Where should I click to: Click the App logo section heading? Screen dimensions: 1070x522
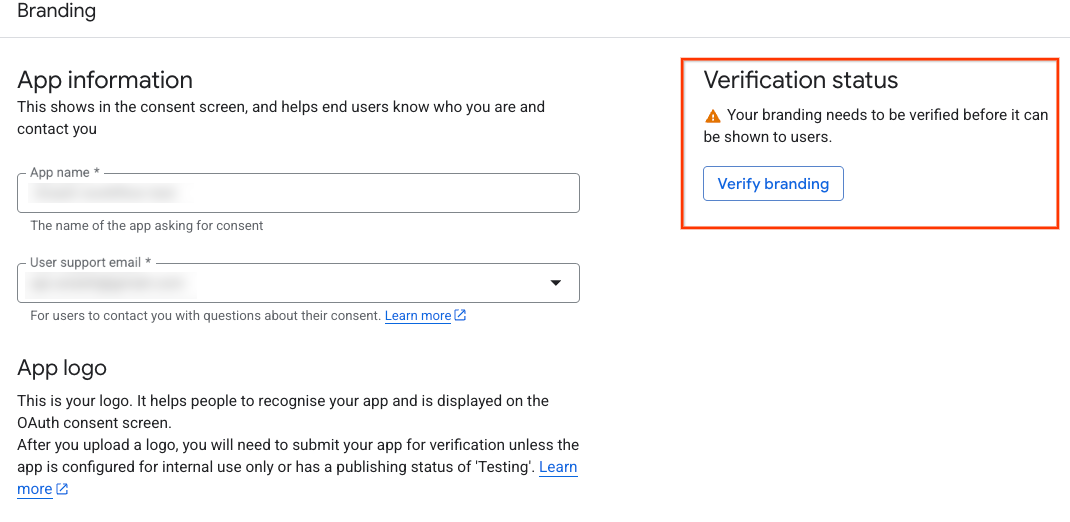(62, 368)
